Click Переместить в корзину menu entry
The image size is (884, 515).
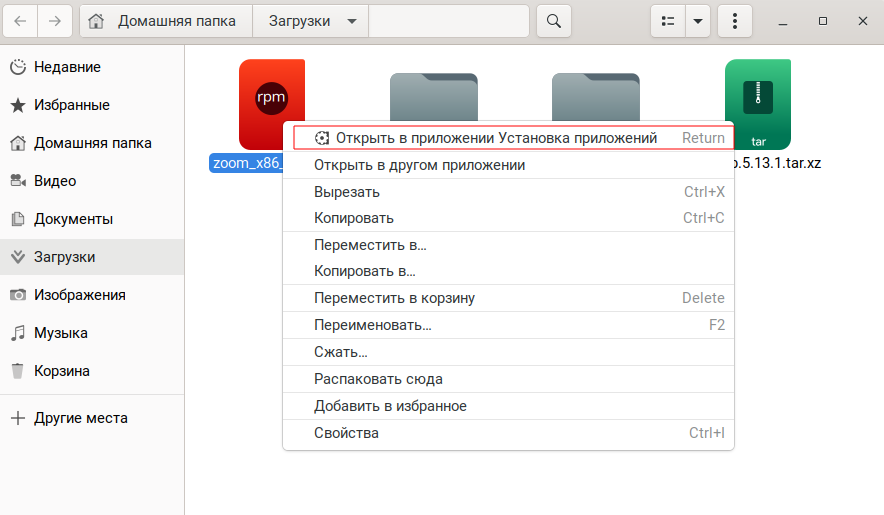[394, 298]
